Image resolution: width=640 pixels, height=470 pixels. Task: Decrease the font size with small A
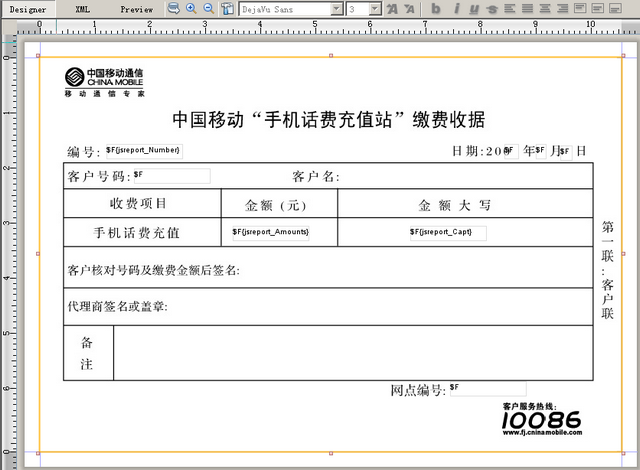(410, 9)
